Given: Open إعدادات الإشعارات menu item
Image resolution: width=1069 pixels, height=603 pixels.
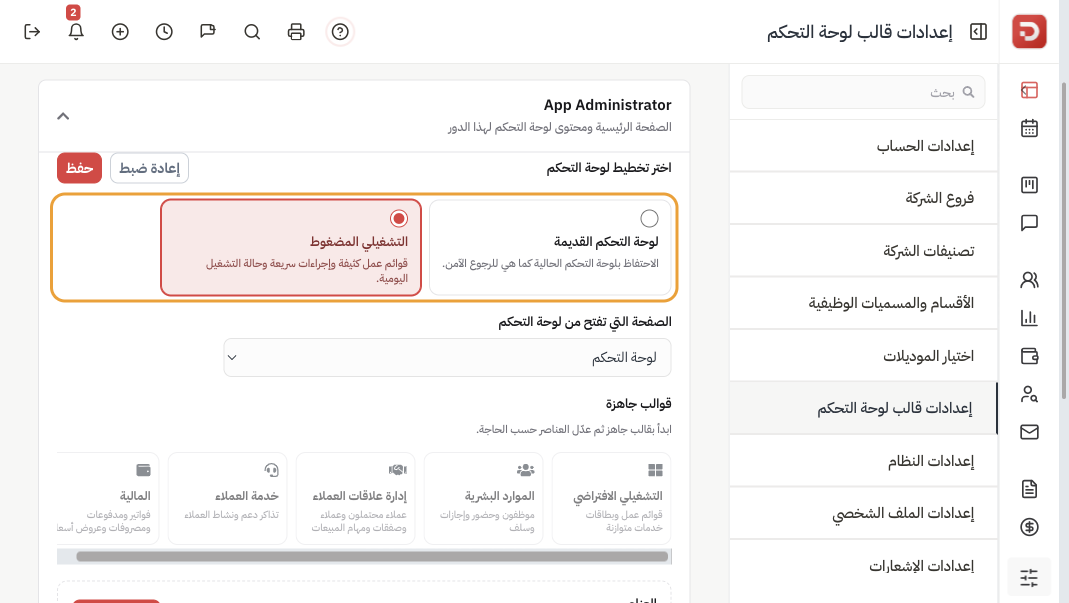Looking at the screenshot, I should (x=863, y=566).
